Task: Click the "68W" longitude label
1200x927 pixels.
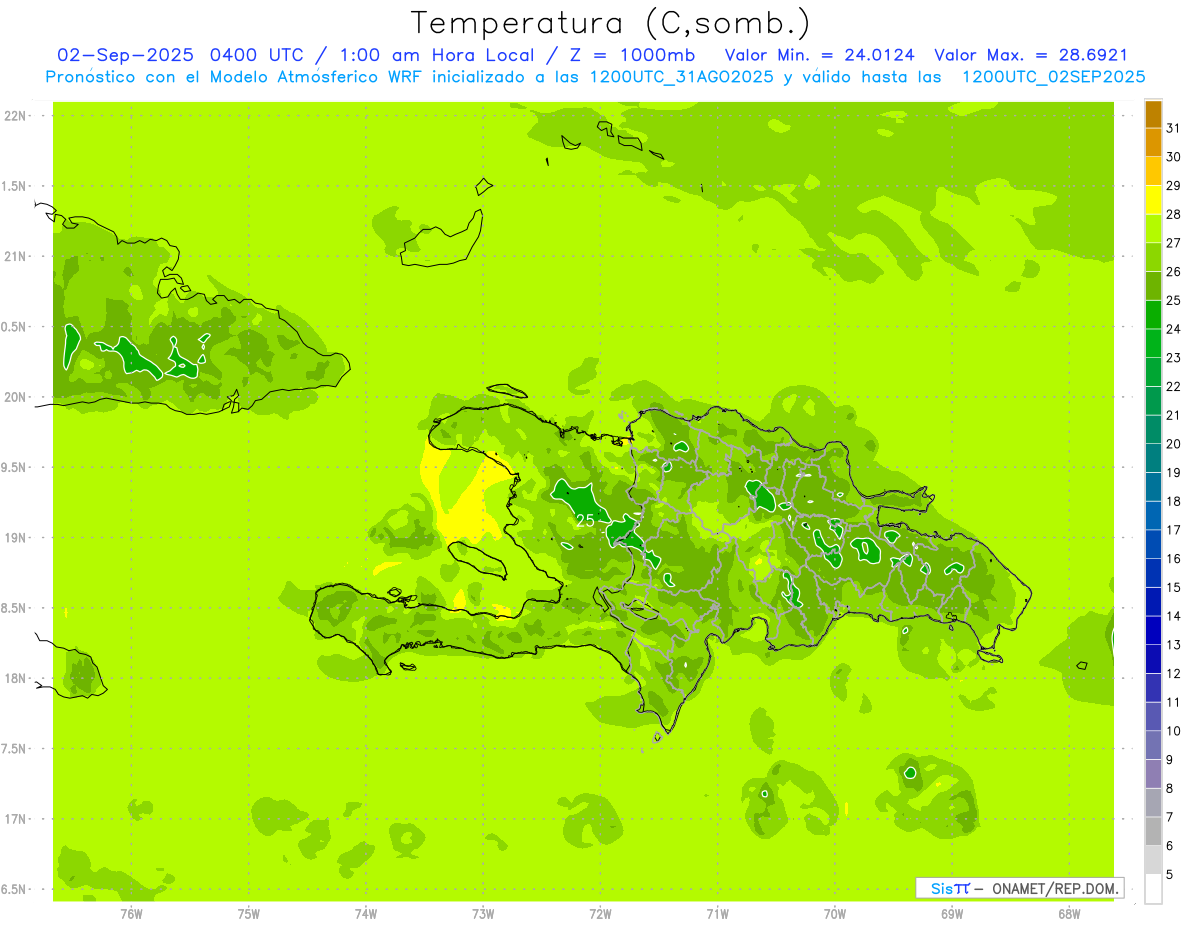Action: coord(1069,913)
